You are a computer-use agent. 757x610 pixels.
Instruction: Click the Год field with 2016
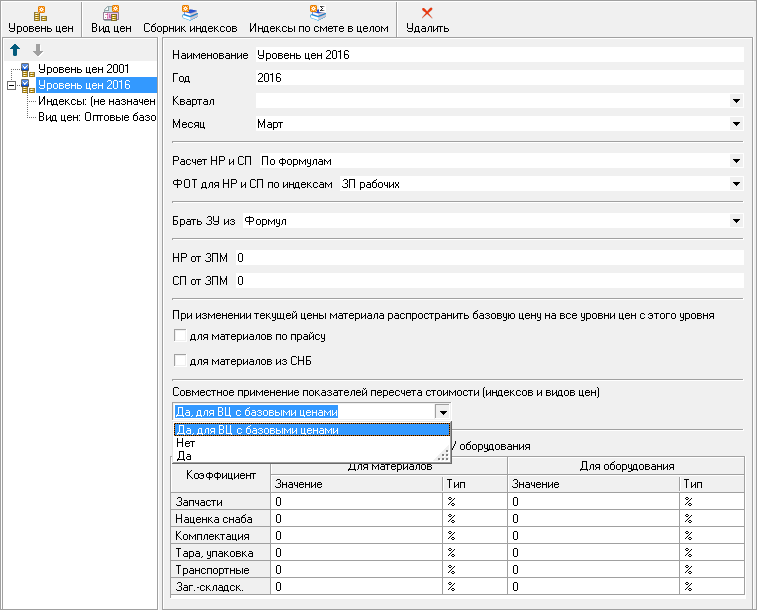tap(499, 78)
